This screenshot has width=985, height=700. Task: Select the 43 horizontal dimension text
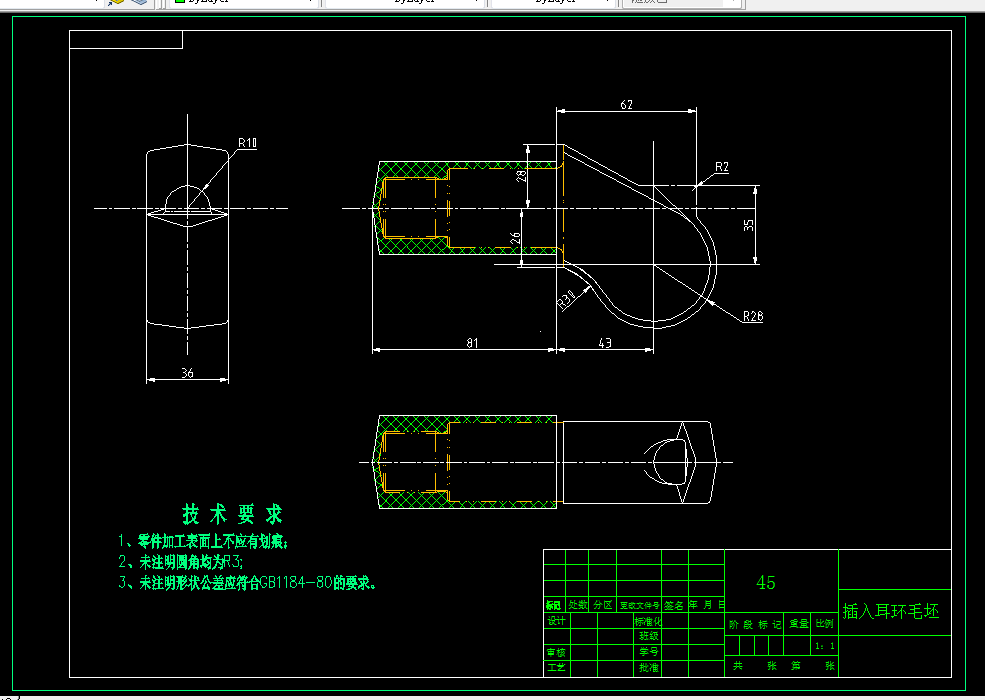604,342
